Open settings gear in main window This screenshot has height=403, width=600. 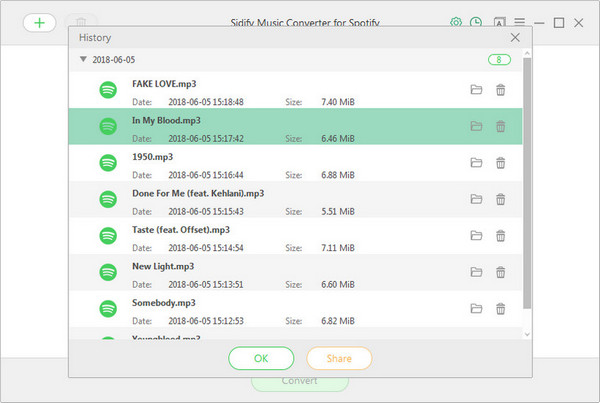456,22
